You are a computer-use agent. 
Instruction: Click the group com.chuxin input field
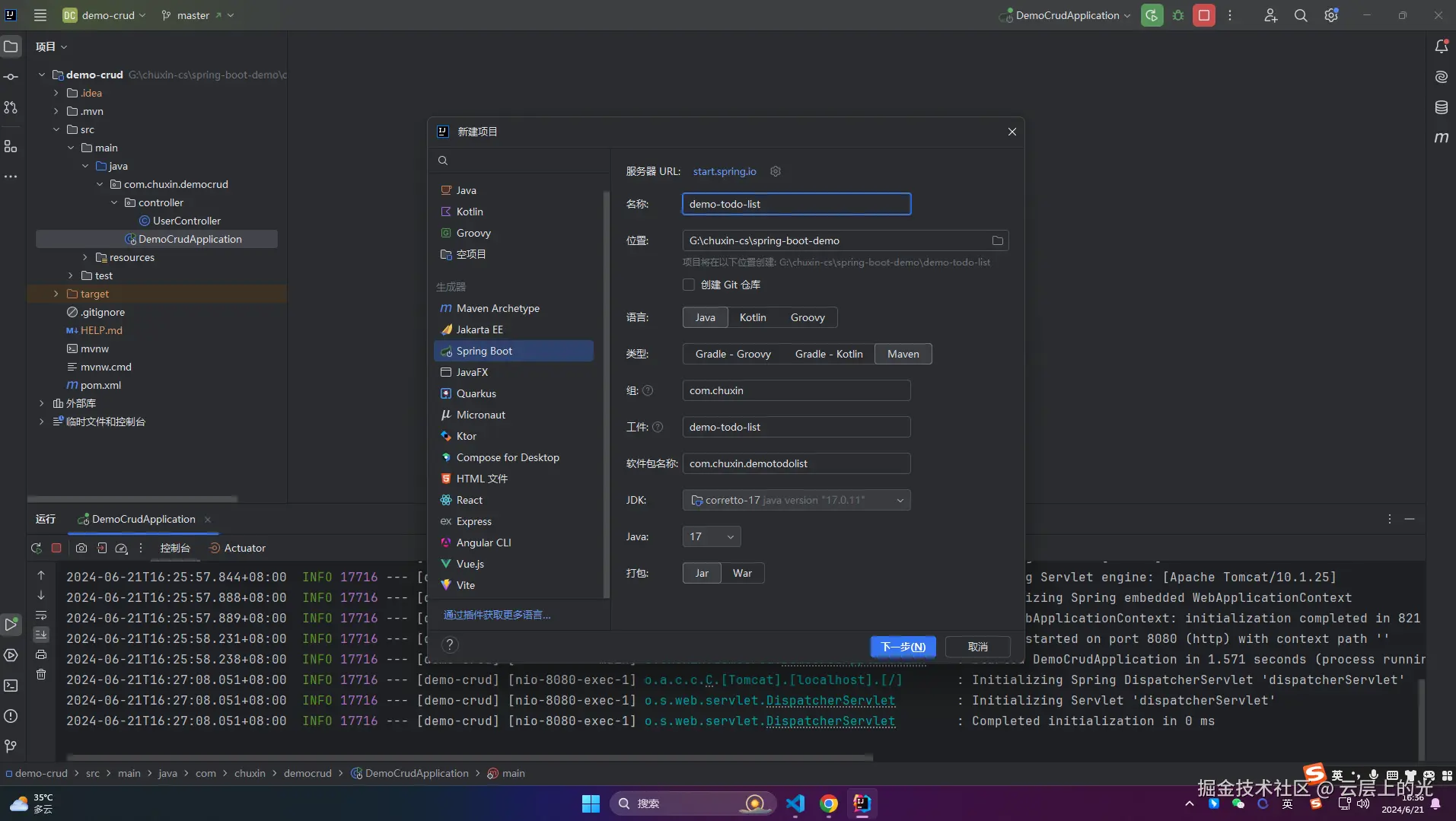tap(796, 390)
